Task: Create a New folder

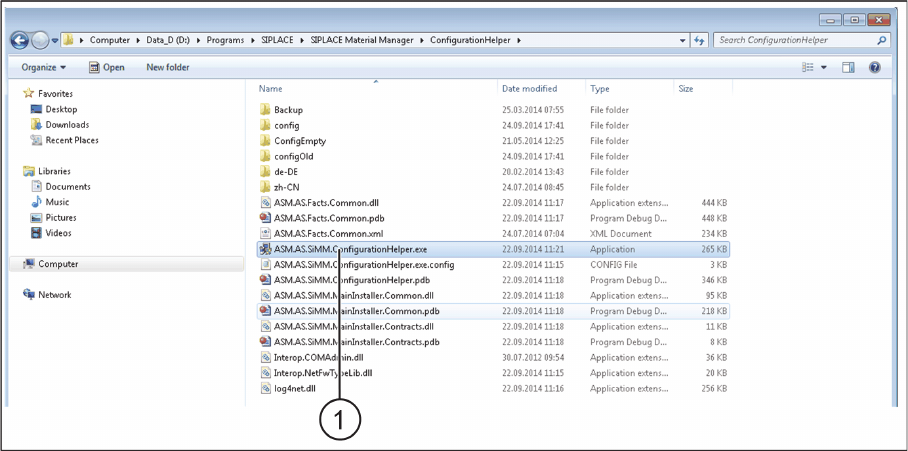Action: click(x=168, y=68)
